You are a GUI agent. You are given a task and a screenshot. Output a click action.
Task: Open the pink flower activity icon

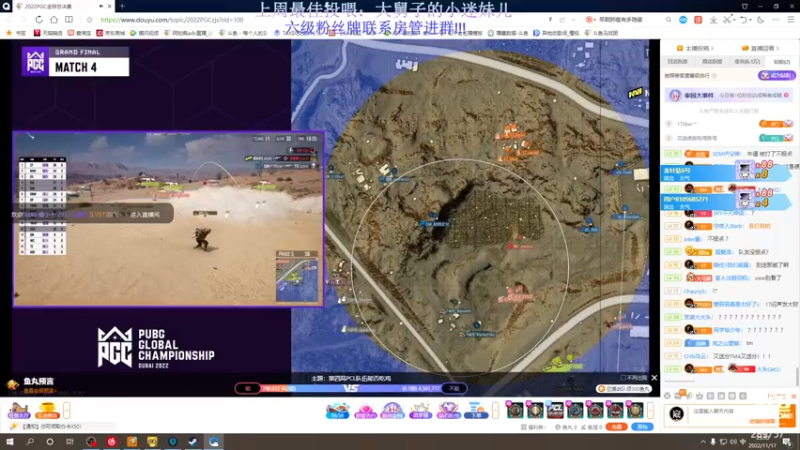(x=365, y=410)
